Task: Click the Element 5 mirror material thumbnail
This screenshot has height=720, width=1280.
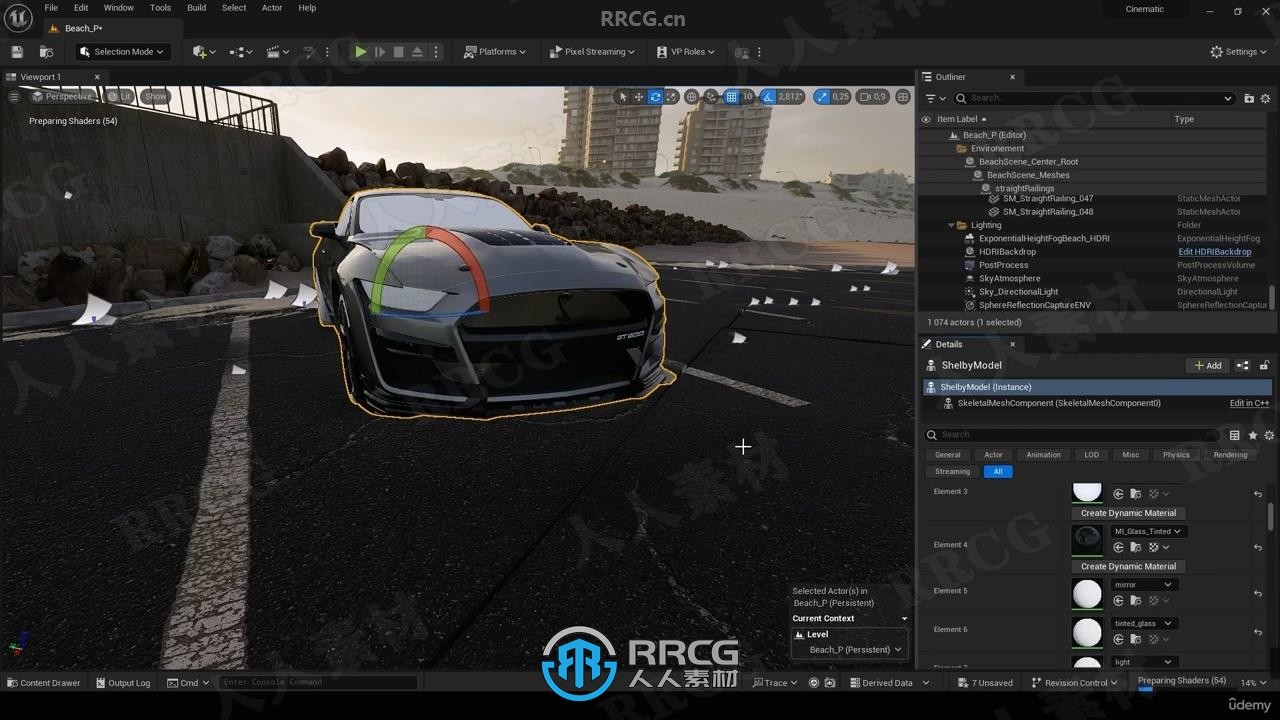Action: [x=1087, y=594]
